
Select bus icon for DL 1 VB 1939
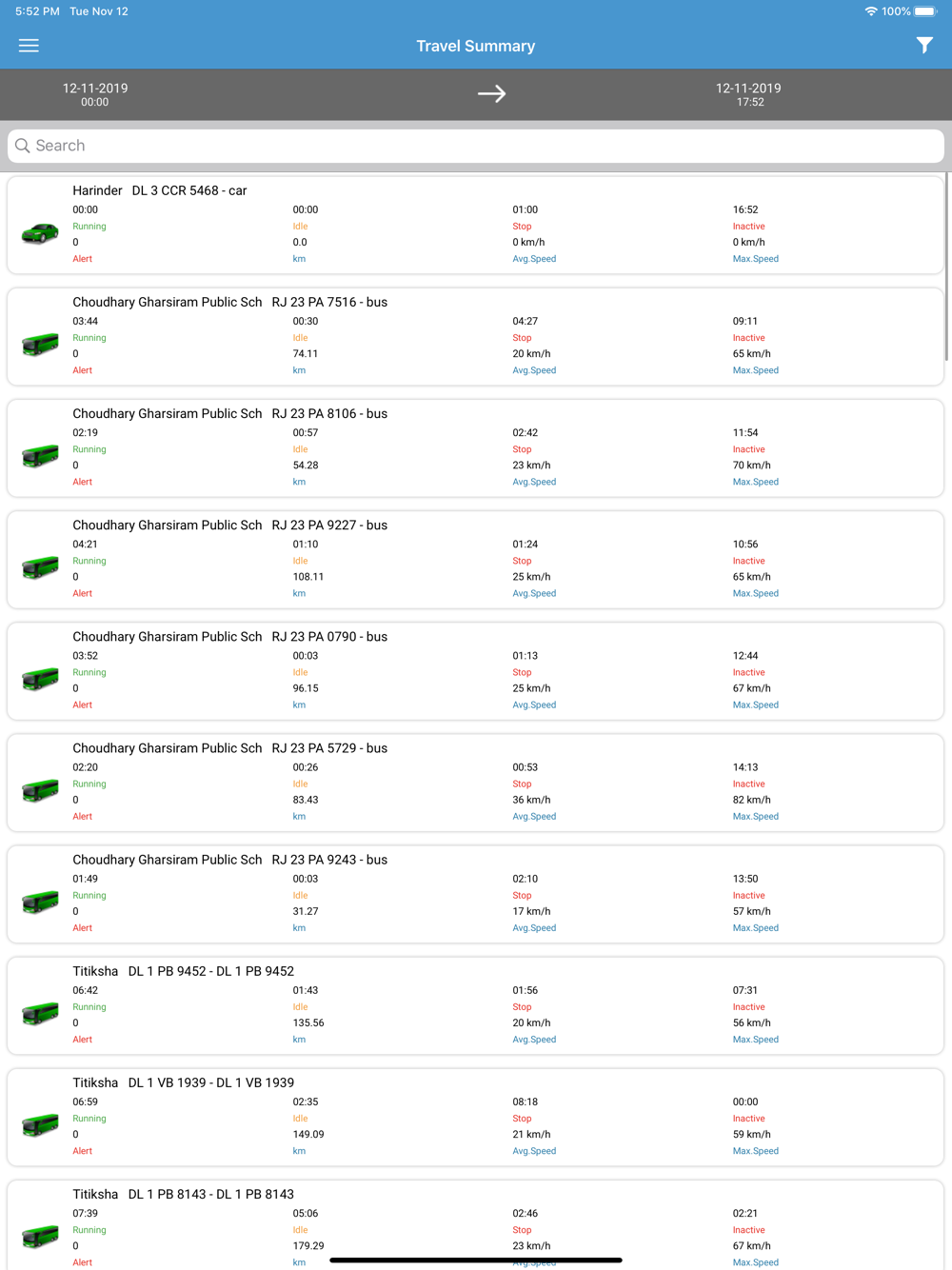tap(40, 1124)
